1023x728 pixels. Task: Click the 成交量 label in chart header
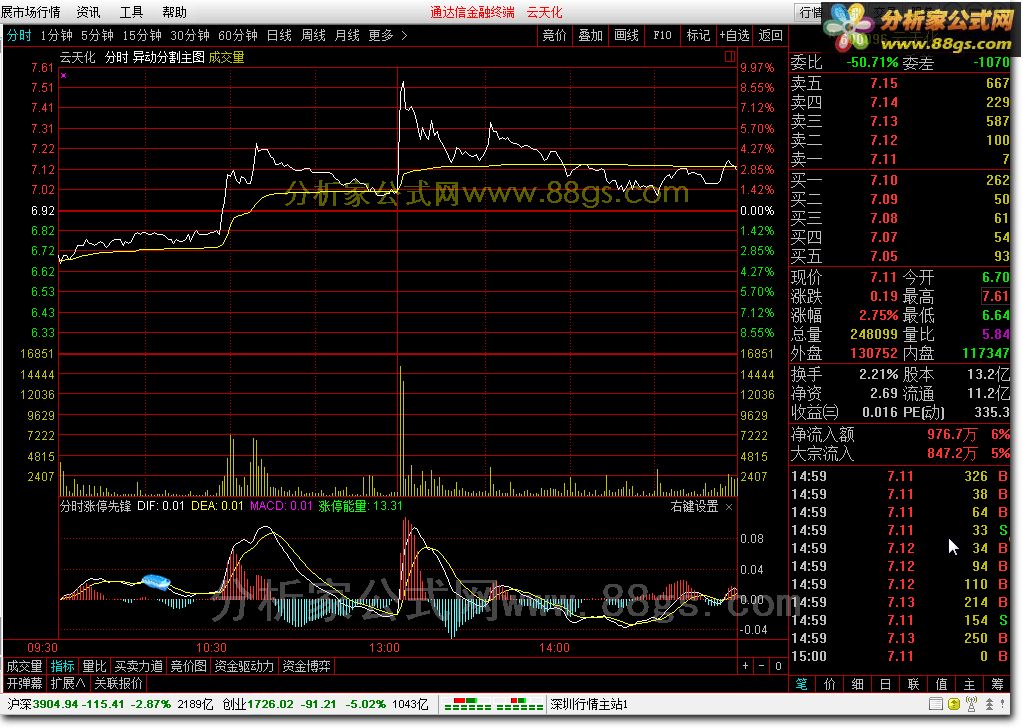pyautogui.click(x=226, y=57)
